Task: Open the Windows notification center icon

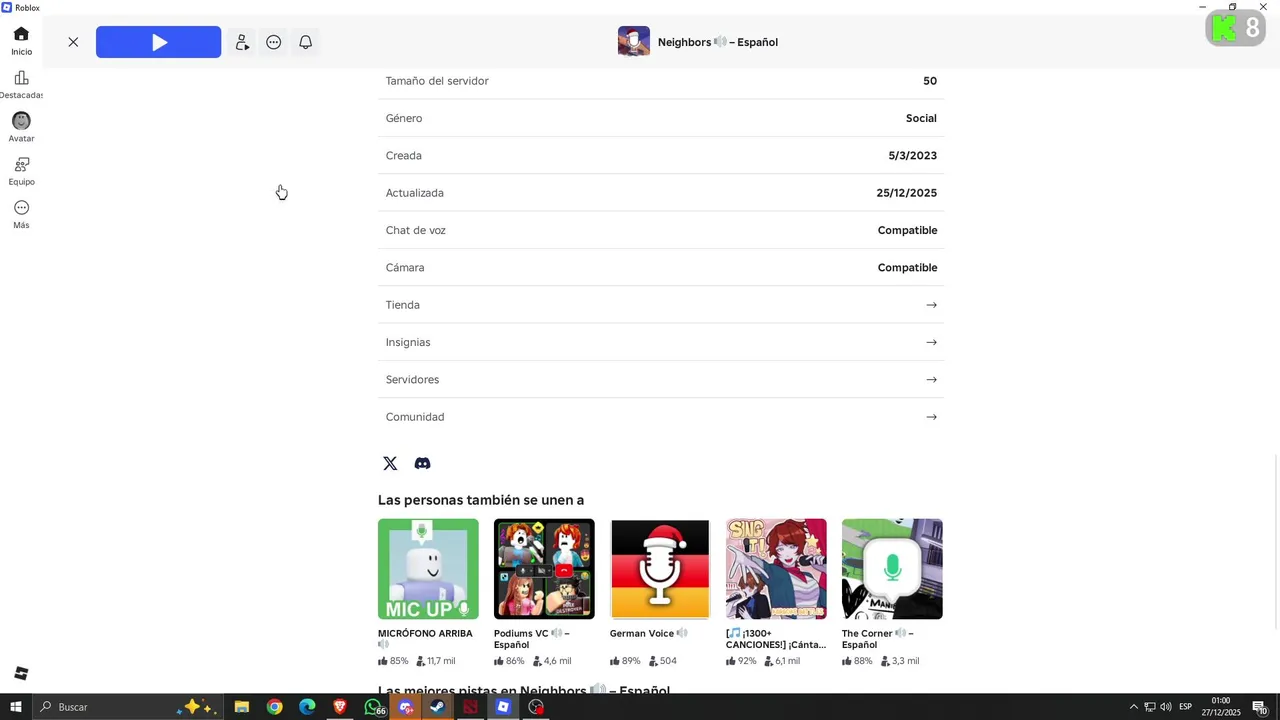Action: [1260, 707]
